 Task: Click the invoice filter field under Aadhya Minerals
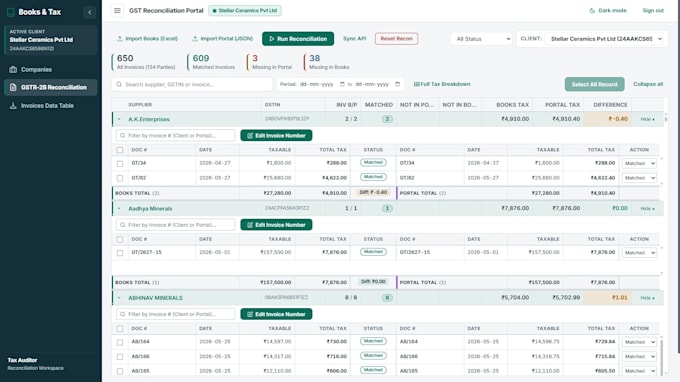pos(176,225)
